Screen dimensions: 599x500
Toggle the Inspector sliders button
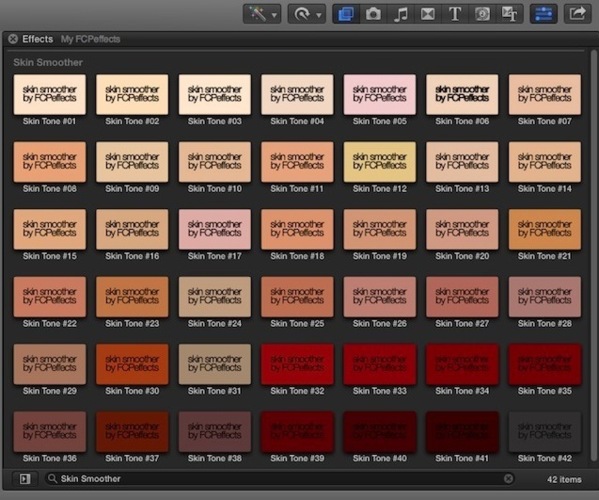point(543,14)
